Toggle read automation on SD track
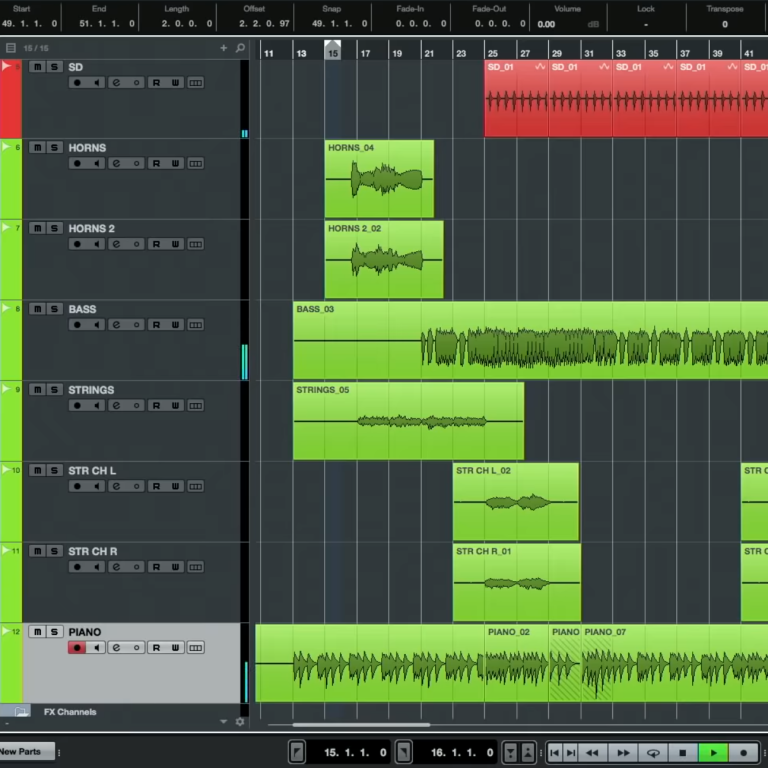 tap(156, 82)
